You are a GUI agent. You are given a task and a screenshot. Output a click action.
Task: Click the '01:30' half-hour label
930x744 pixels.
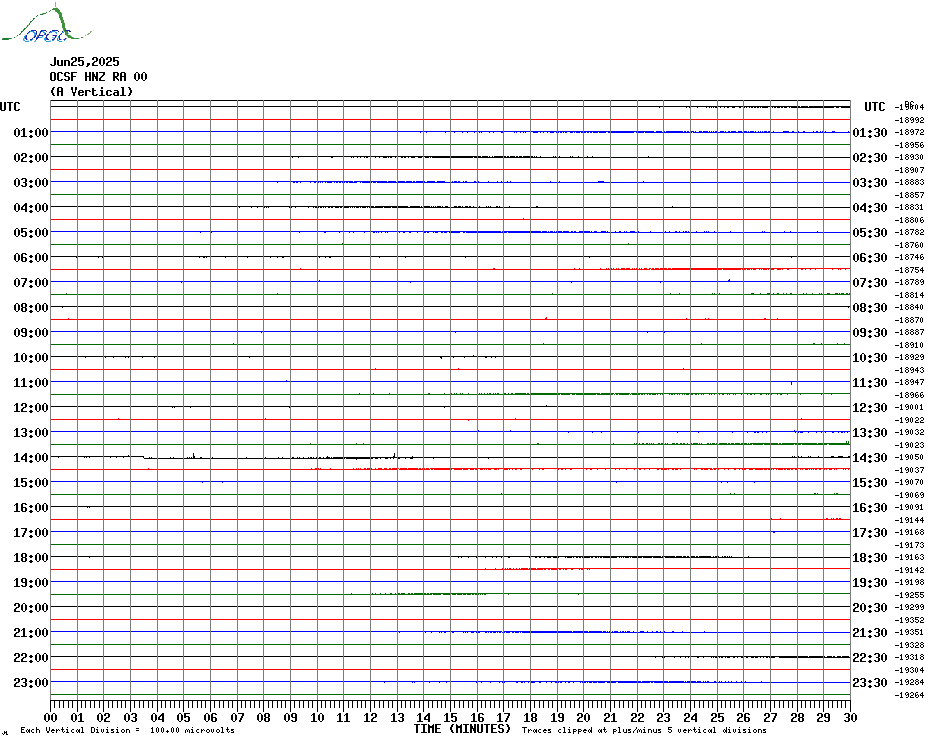click(870, 132)
